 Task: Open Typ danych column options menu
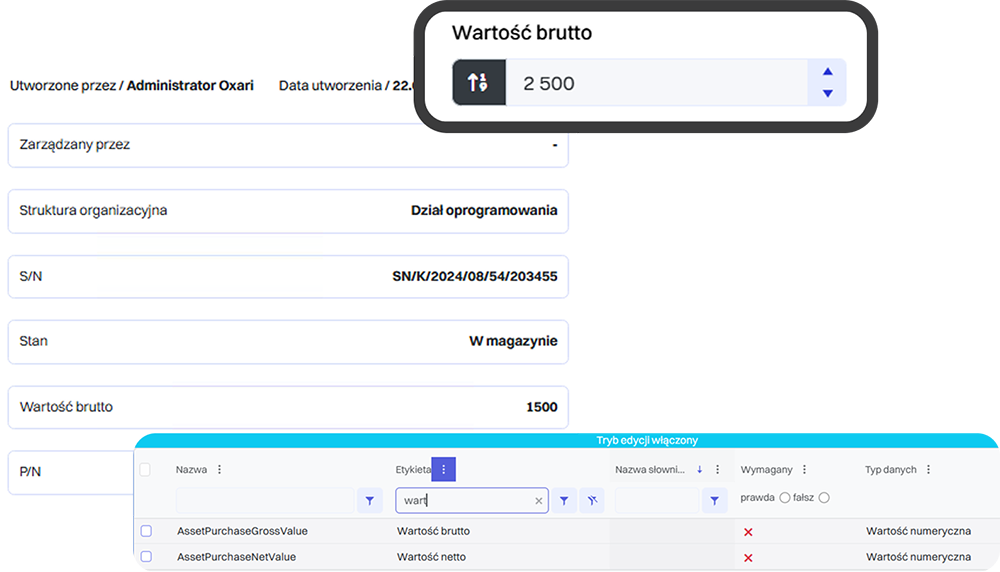pyautogui.click(x=928, y=469)
